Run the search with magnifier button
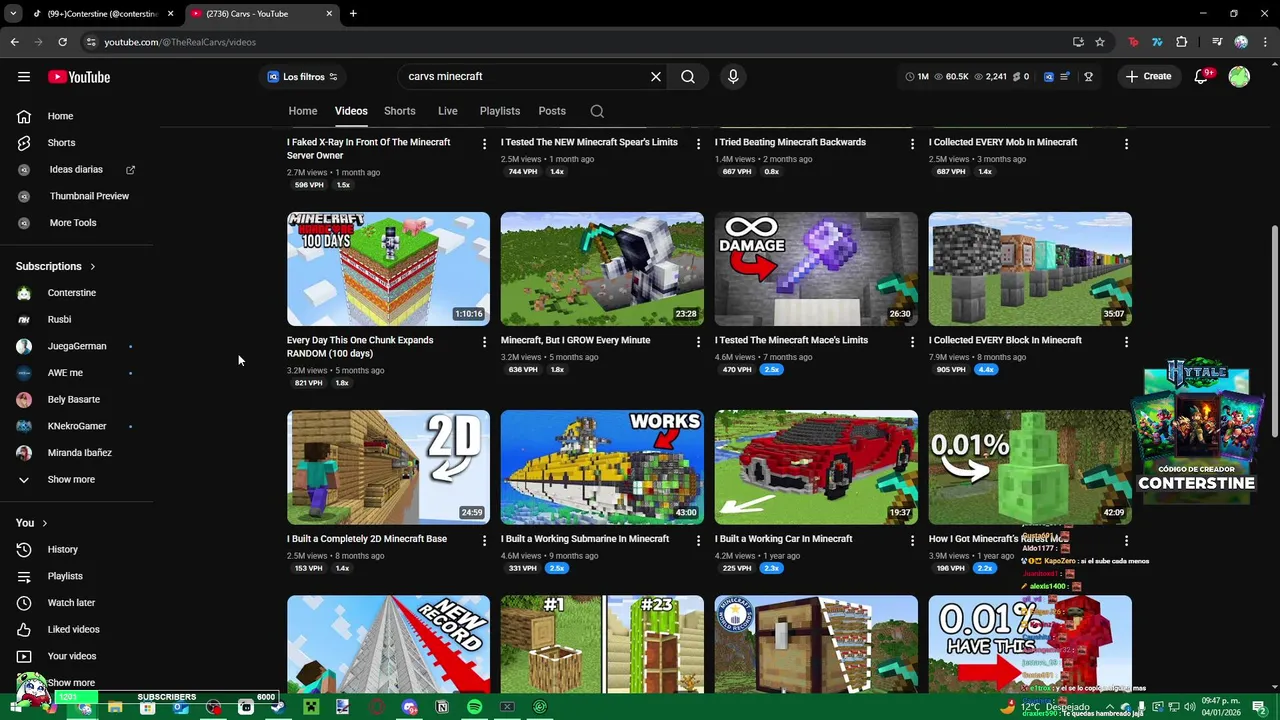Screen dimensions: 1280x720 pyautogui.click(x=688, y=77)
